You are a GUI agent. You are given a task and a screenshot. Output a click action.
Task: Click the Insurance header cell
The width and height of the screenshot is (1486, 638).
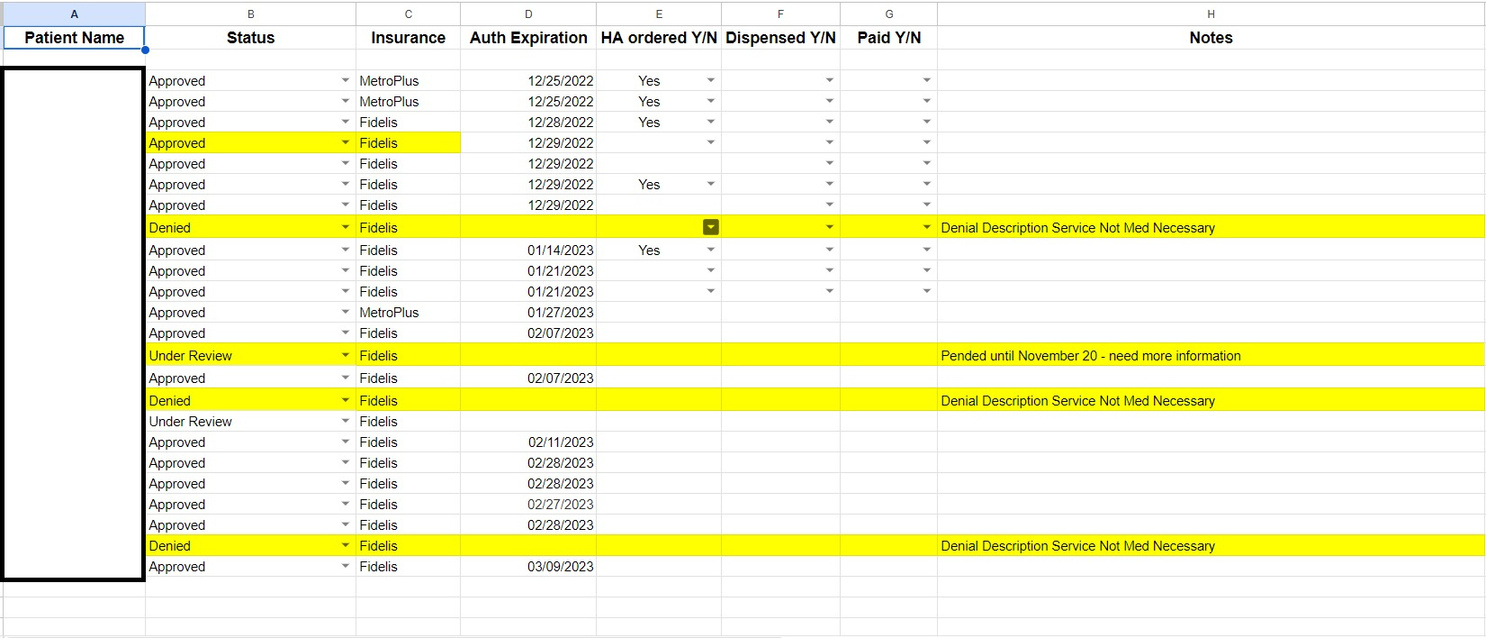click(408, 38)
